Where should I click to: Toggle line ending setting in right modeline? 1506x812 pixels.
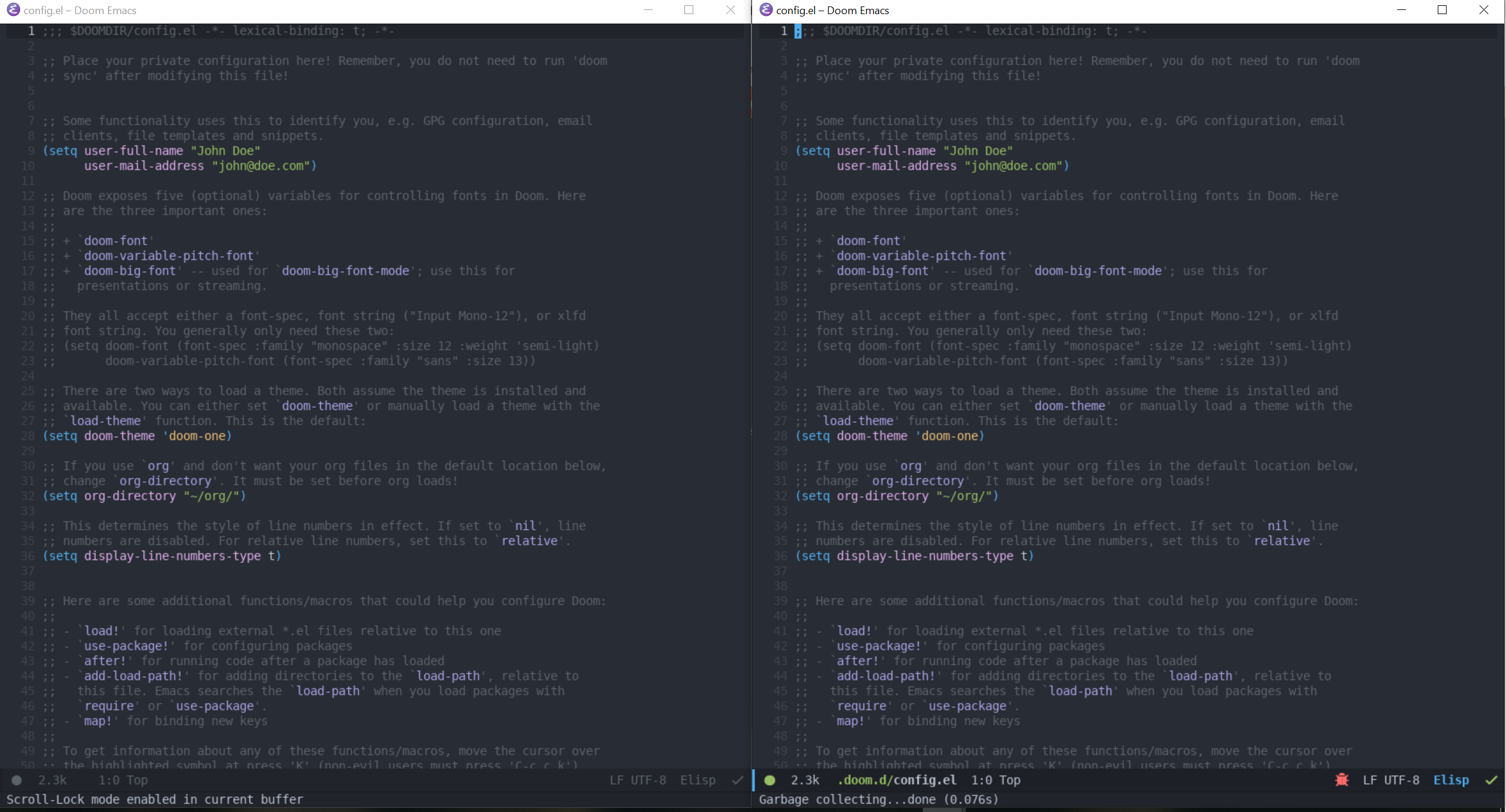tap(1391, 780)
